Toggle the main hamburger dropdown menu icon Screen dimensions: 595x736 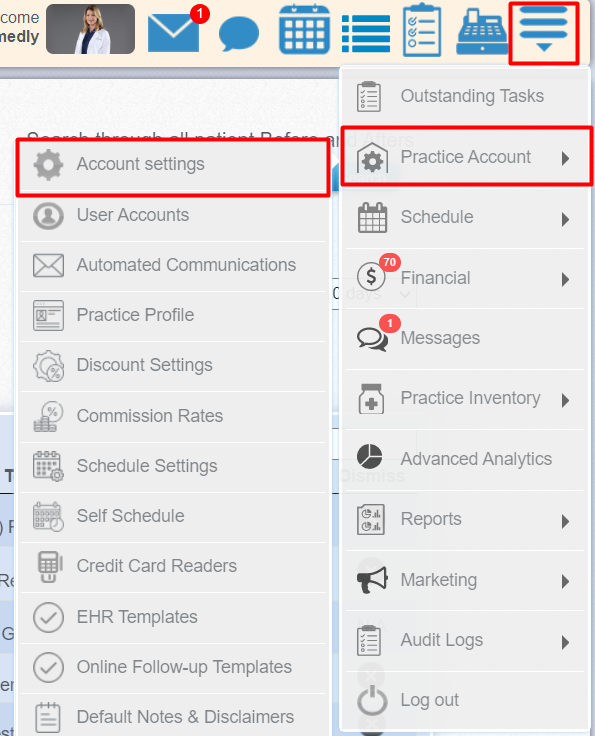click(x=543, y=30)
